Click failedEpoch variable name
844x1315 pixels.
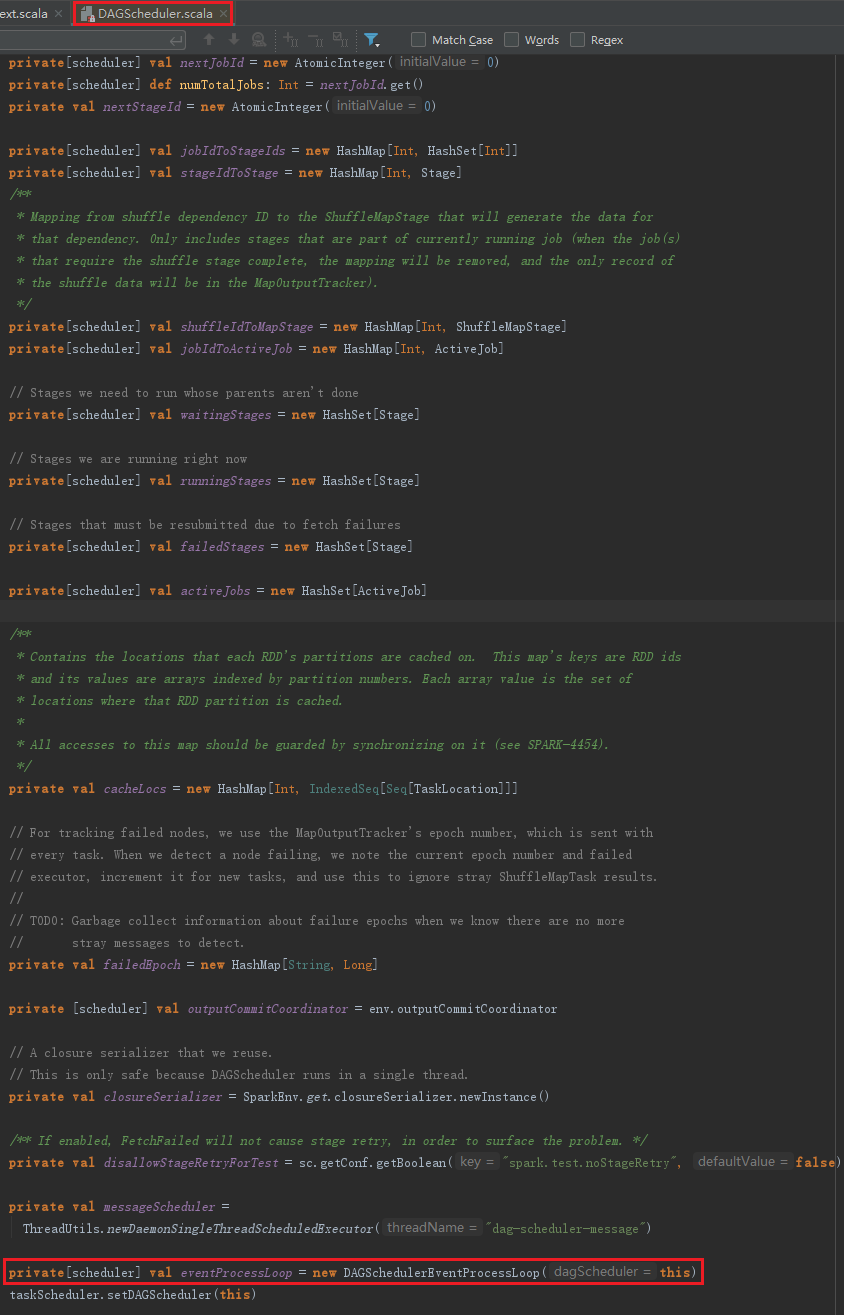142,964
